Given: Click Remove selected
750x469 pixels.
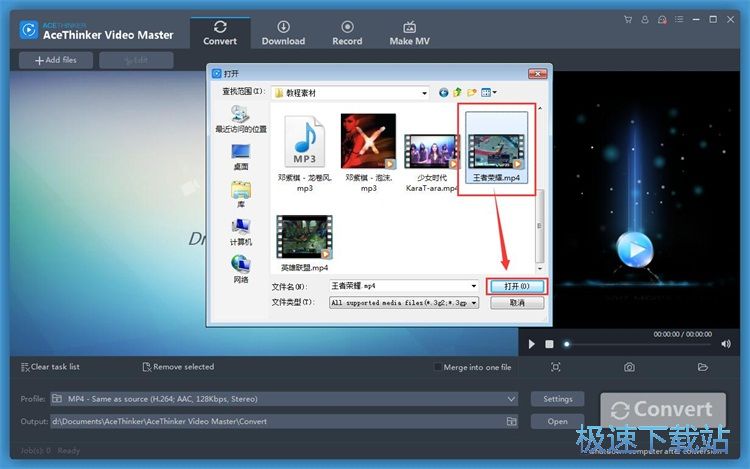Looking at the screenshot, I should pos(178,367).
